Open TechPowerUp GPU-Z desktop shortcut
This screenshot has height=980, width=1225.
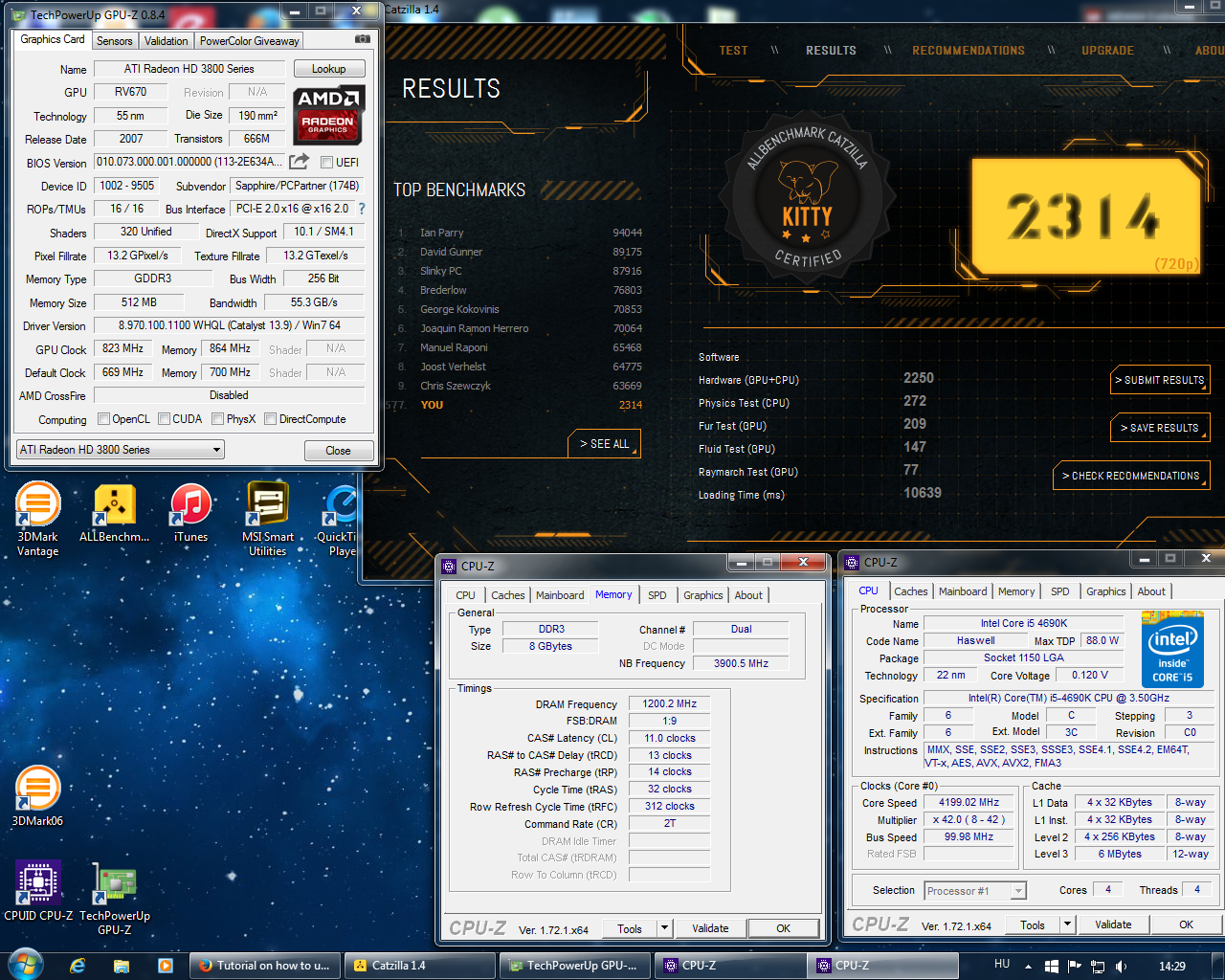(x=115, y=898)
